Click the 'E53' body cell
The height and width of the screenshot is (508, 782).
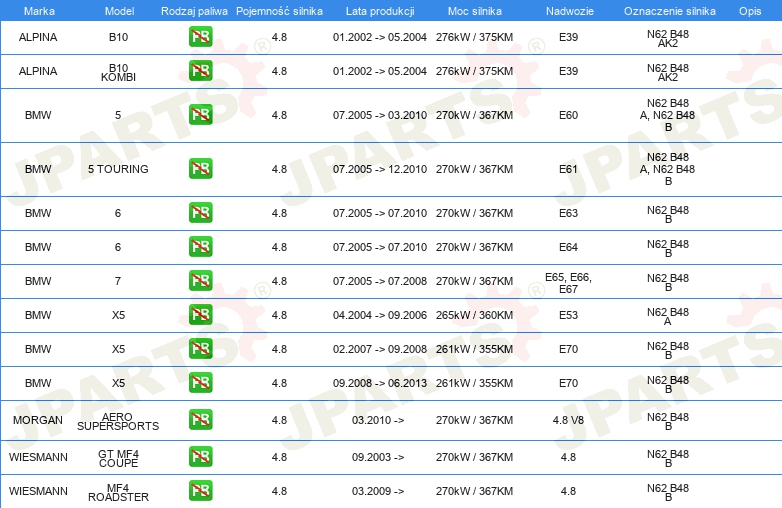coord(568,315)
